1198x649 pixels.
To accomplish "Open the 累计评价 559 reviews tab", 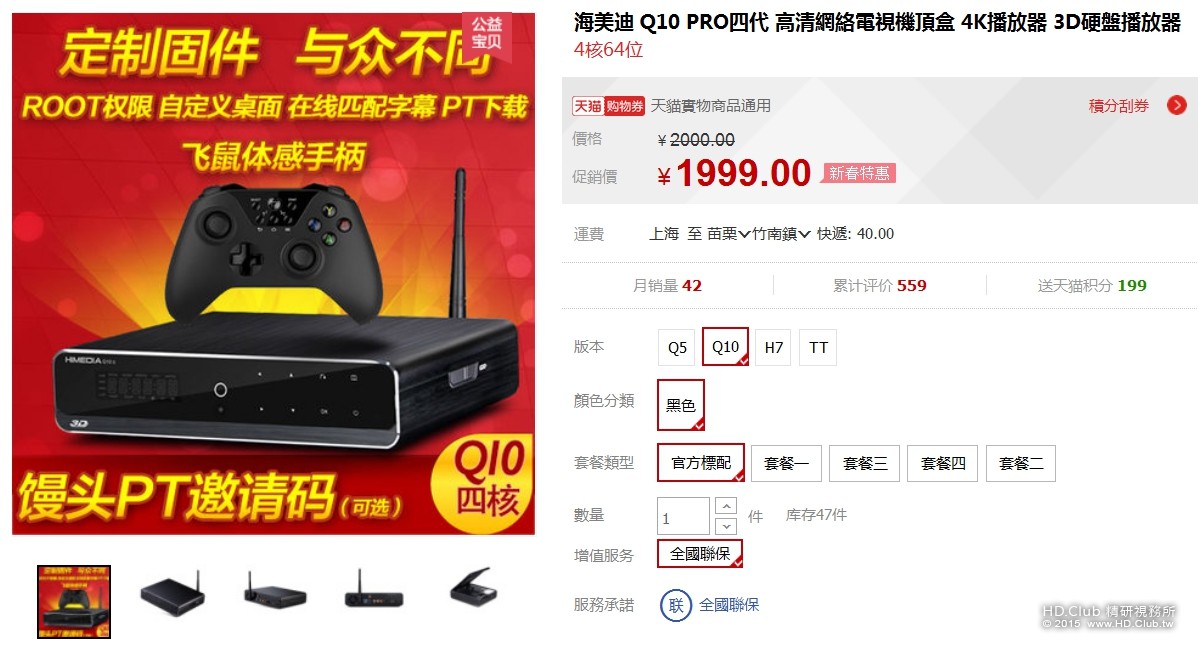I will click(x=879, y=285).
